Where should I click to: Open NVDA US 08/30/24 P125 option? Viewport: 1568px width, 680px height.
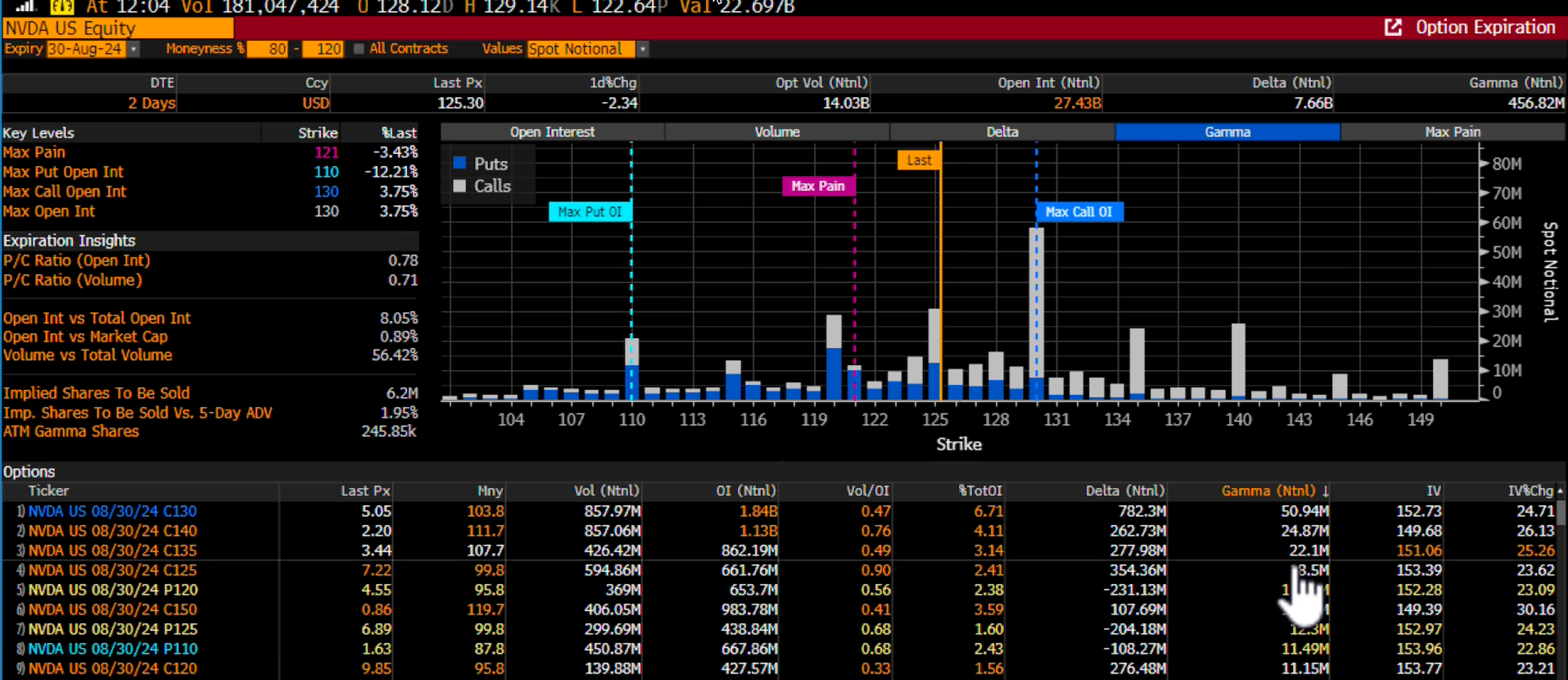(x=113, y=629)
